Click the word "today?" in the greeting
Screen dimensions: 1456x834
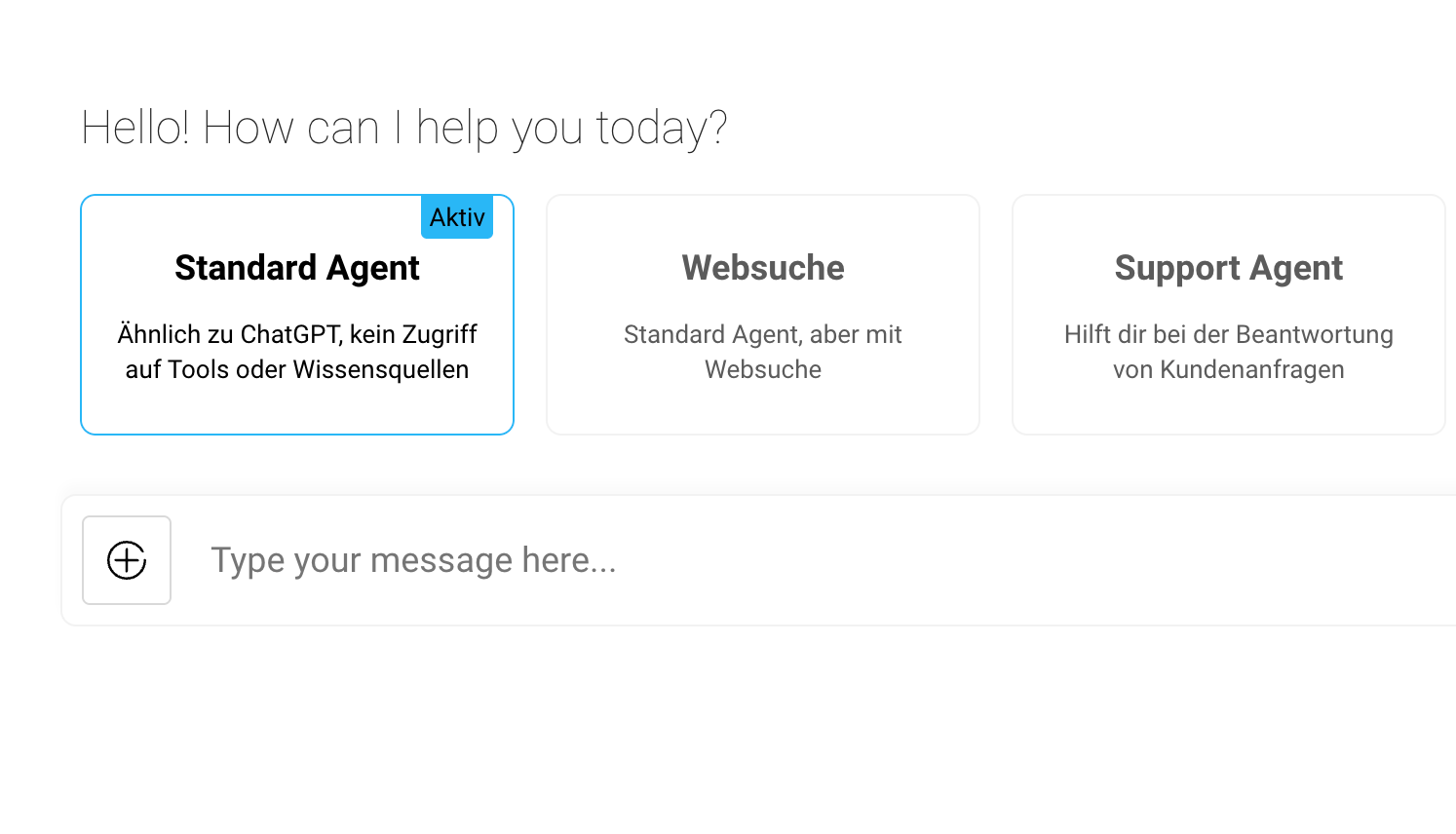click(x=662, y=128)
